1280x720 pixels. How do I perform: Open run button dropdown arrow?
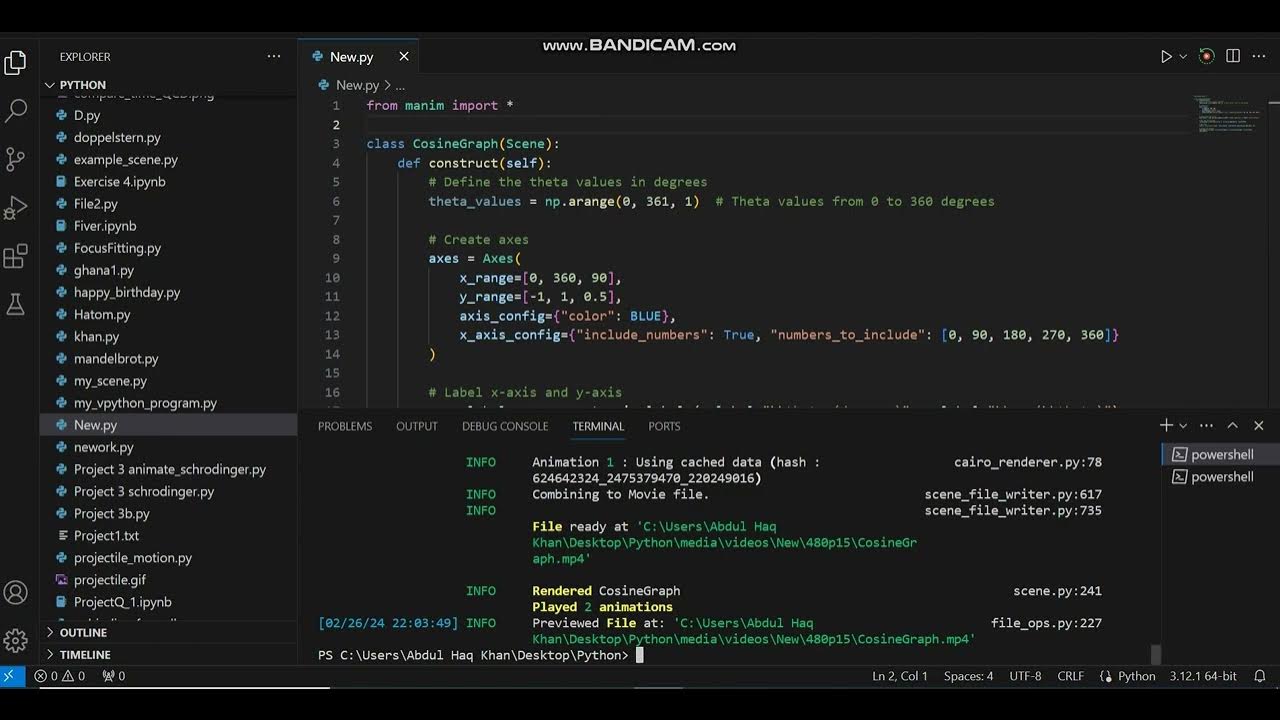point(1183,57)
